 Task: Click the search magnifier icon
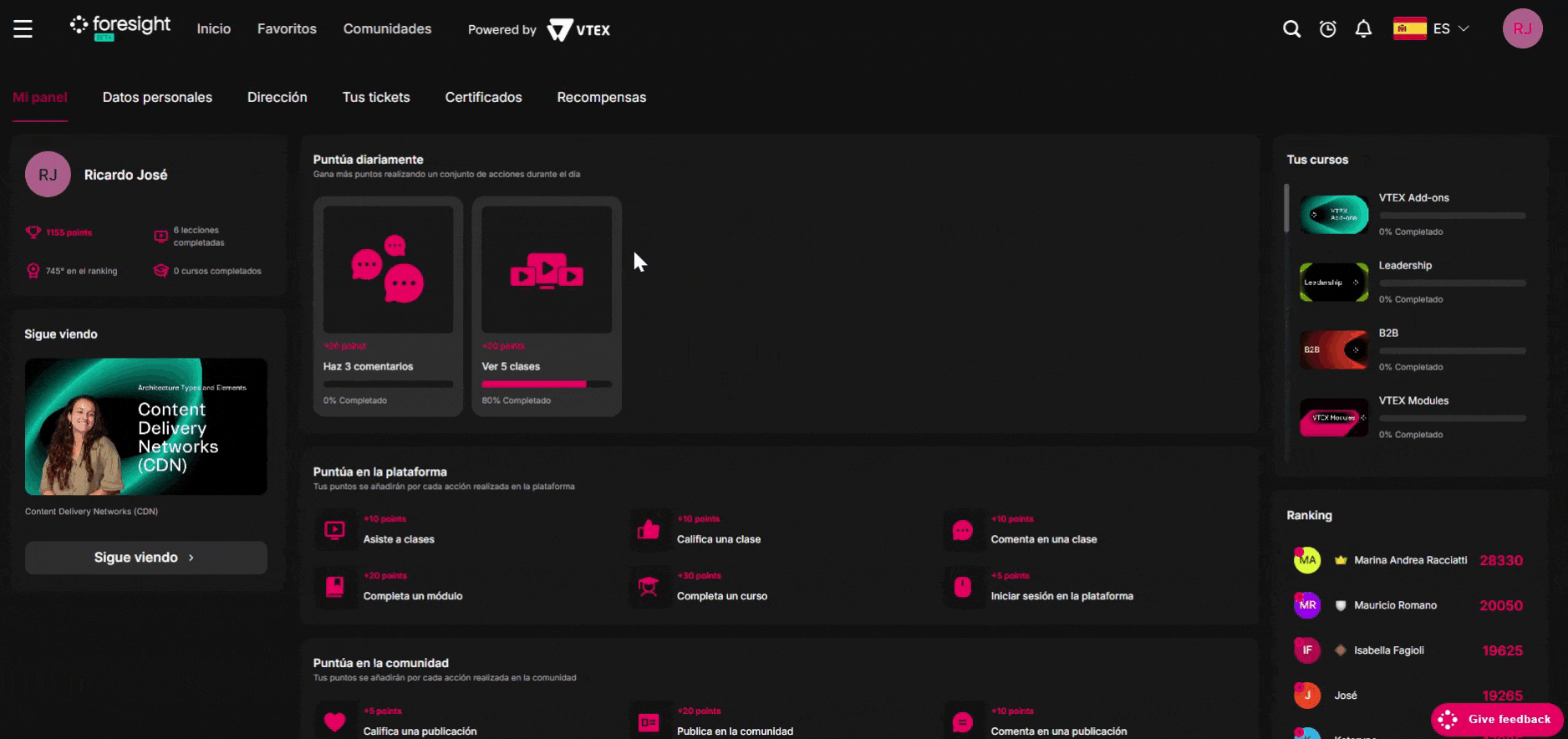pos(1291,29)
